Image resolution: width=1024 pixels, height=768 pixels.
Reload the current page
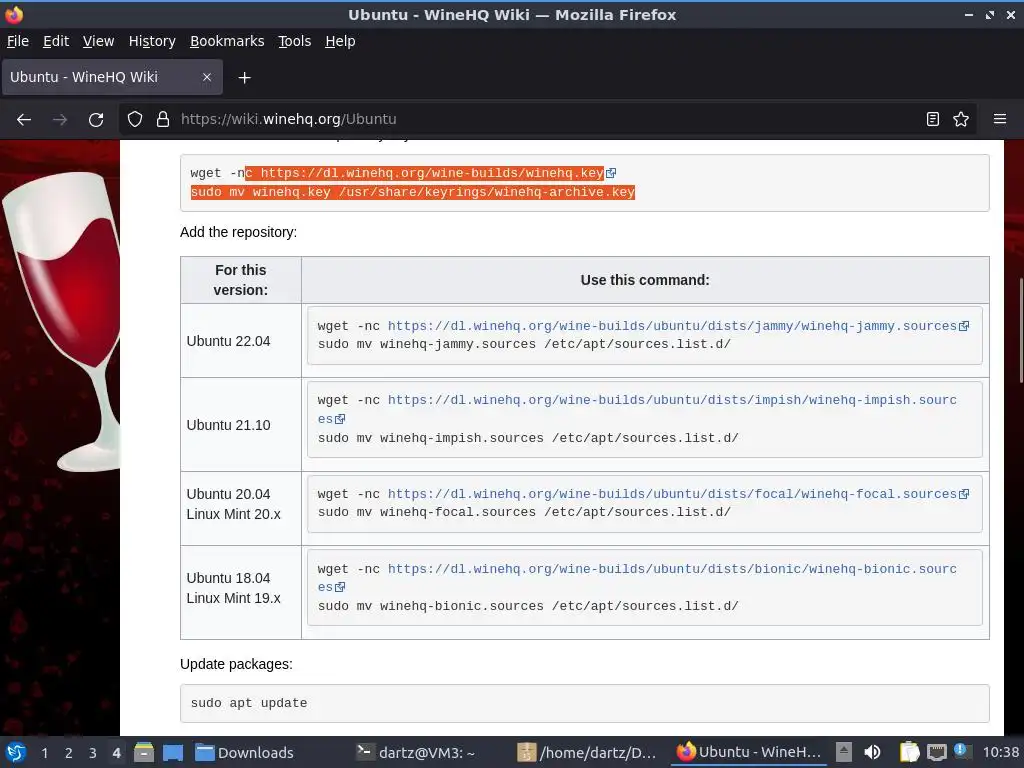pyautogui.click(x=96, y=120)
